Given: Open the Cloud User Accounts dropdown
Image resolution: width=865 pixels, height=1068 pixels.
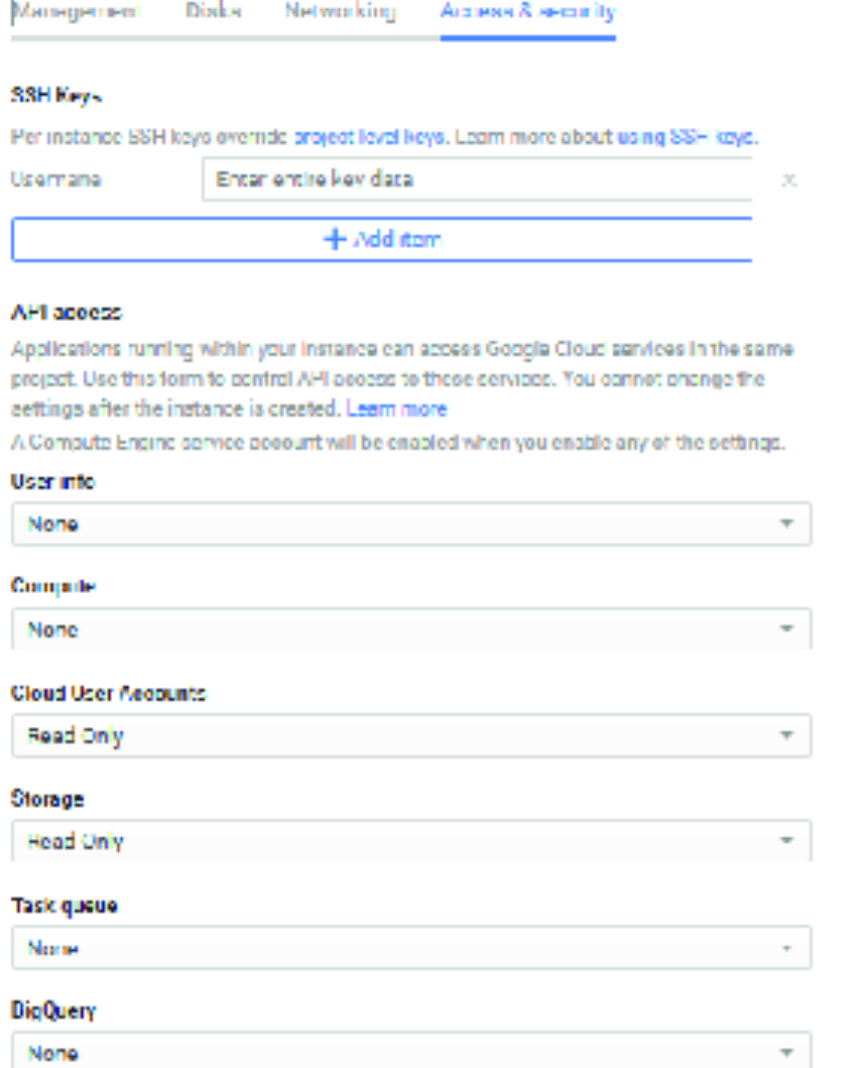Looking at the screenshot, I should (410, 736).
